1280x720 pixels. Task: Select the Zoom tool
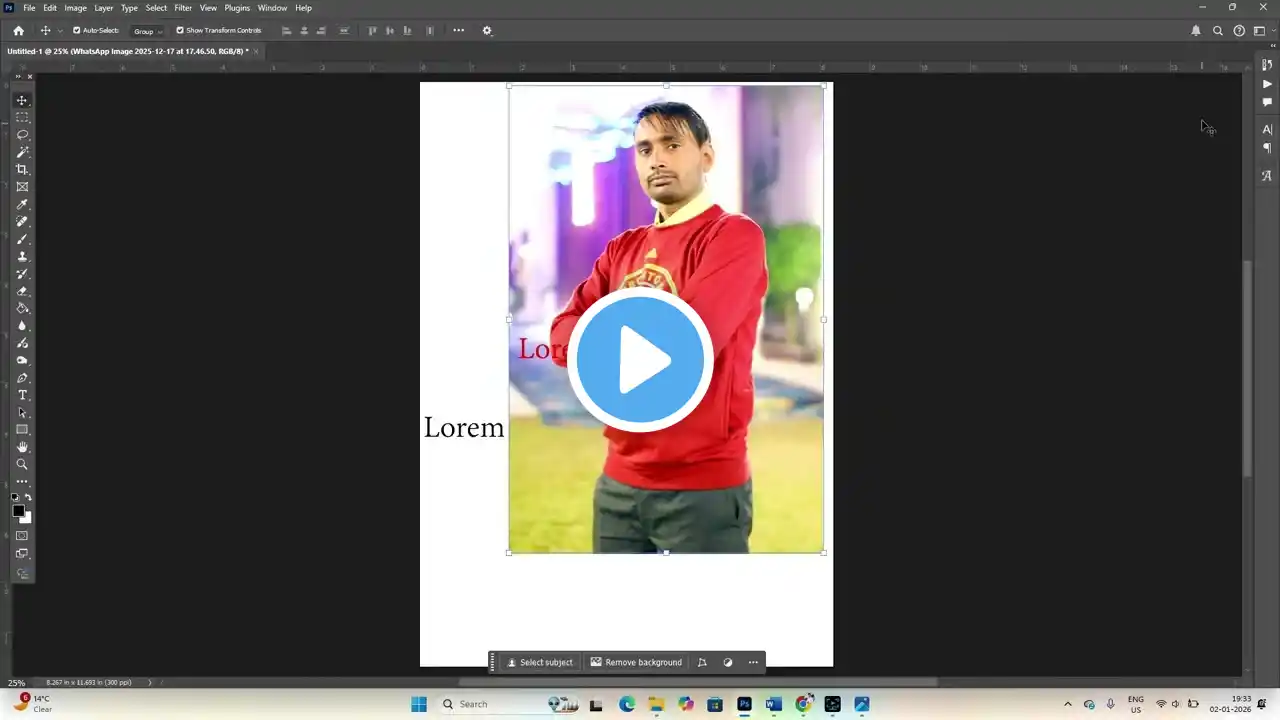coord(22,464)
